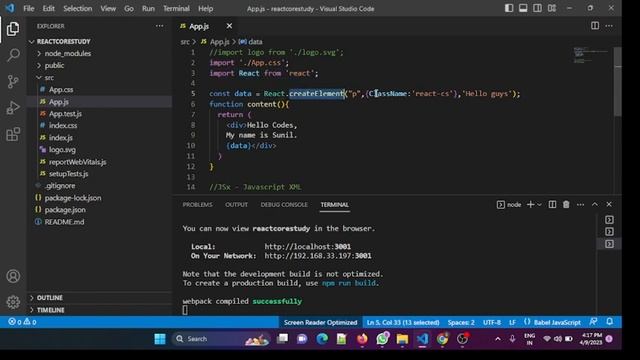Toggle the secondary side bar layout icon
This screenshot has width=640, height=360.
pos(538,8)
